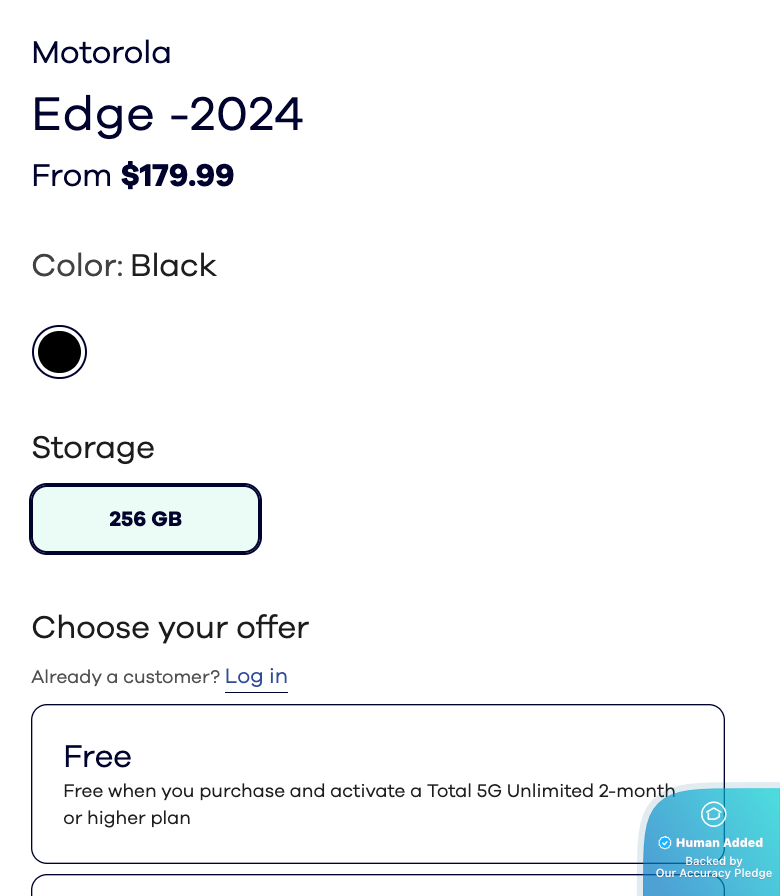The image size is (780, 896).
Task: Select the Free offer card
Action: (378, 783)
